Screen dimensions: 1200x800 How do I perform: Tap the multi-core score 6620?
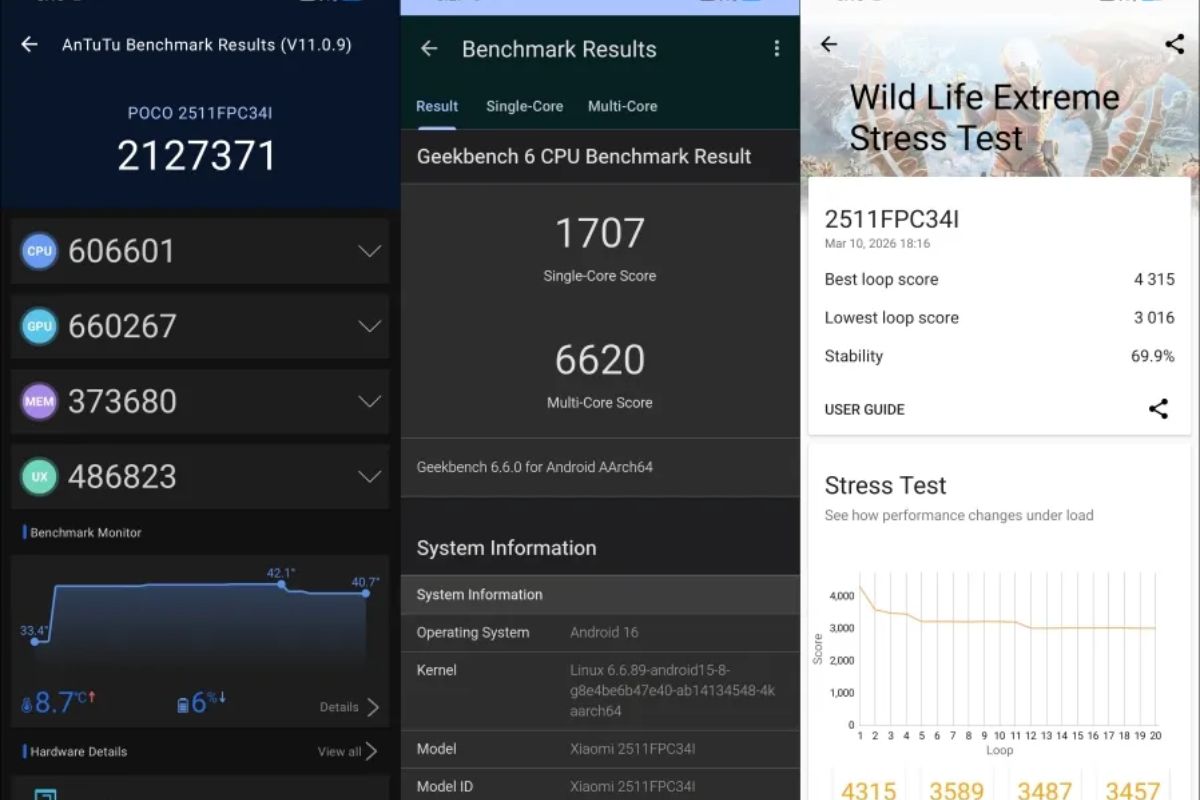(x=600, y=361)
